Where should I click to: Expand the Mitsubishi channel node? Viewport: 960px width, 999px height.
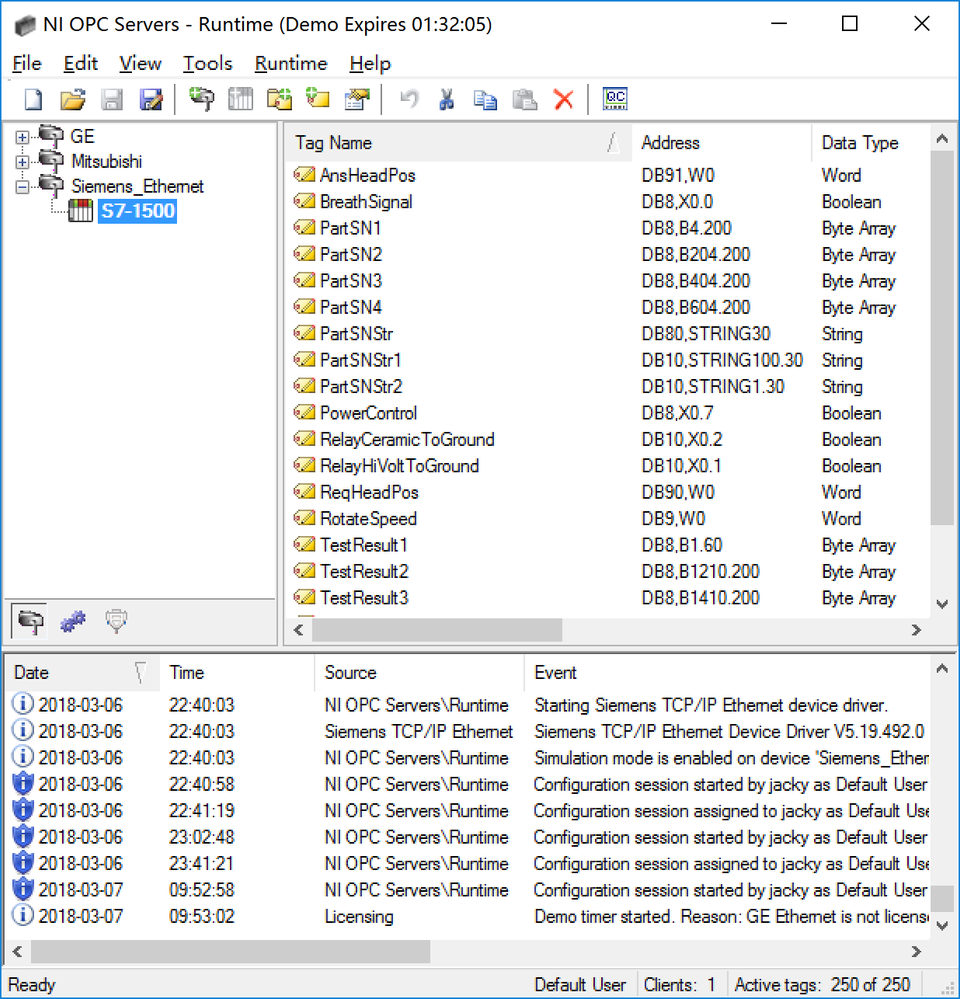pos(22,162)
